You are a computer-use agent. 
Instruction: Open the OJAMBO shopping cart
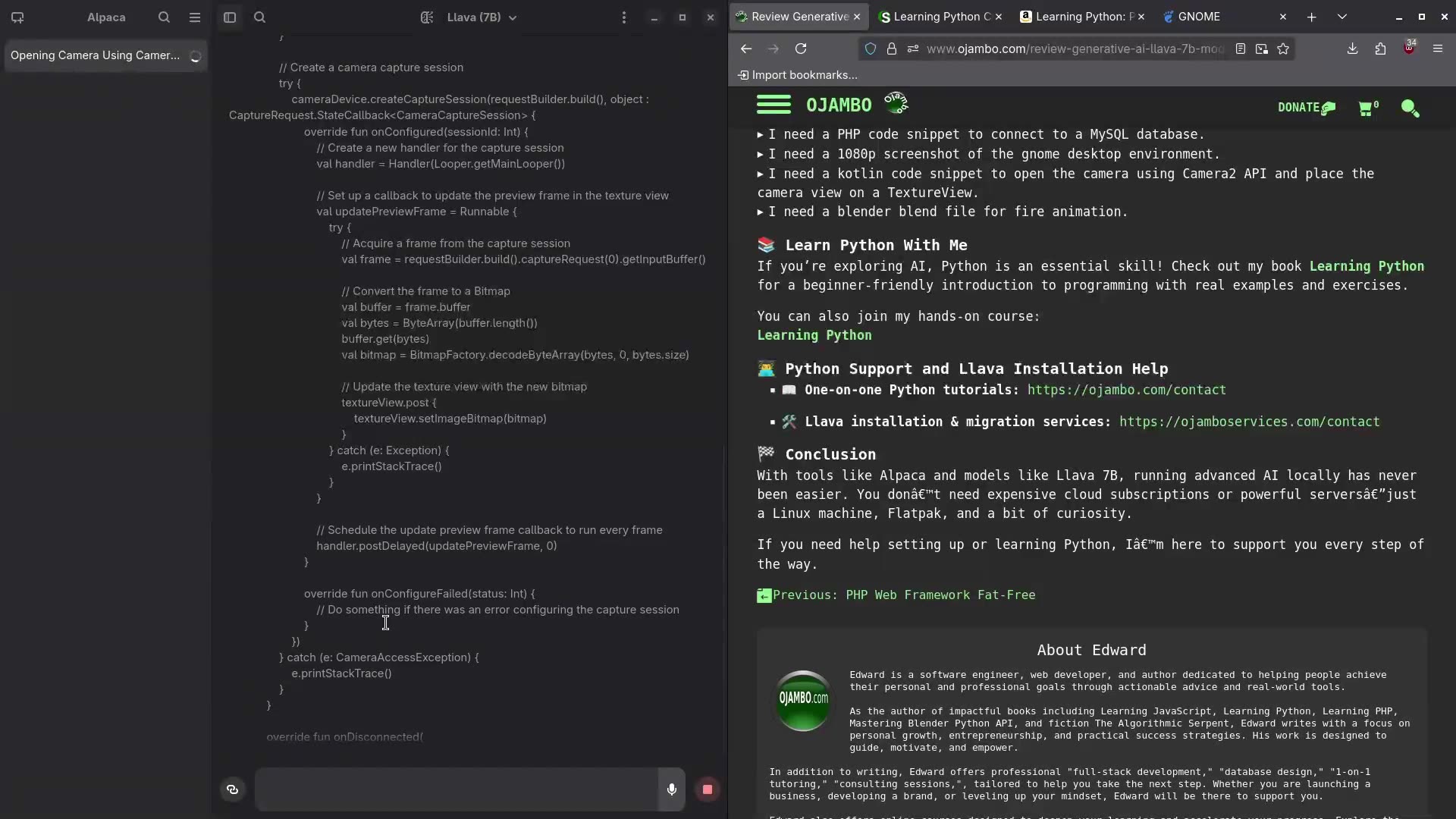1367,108
